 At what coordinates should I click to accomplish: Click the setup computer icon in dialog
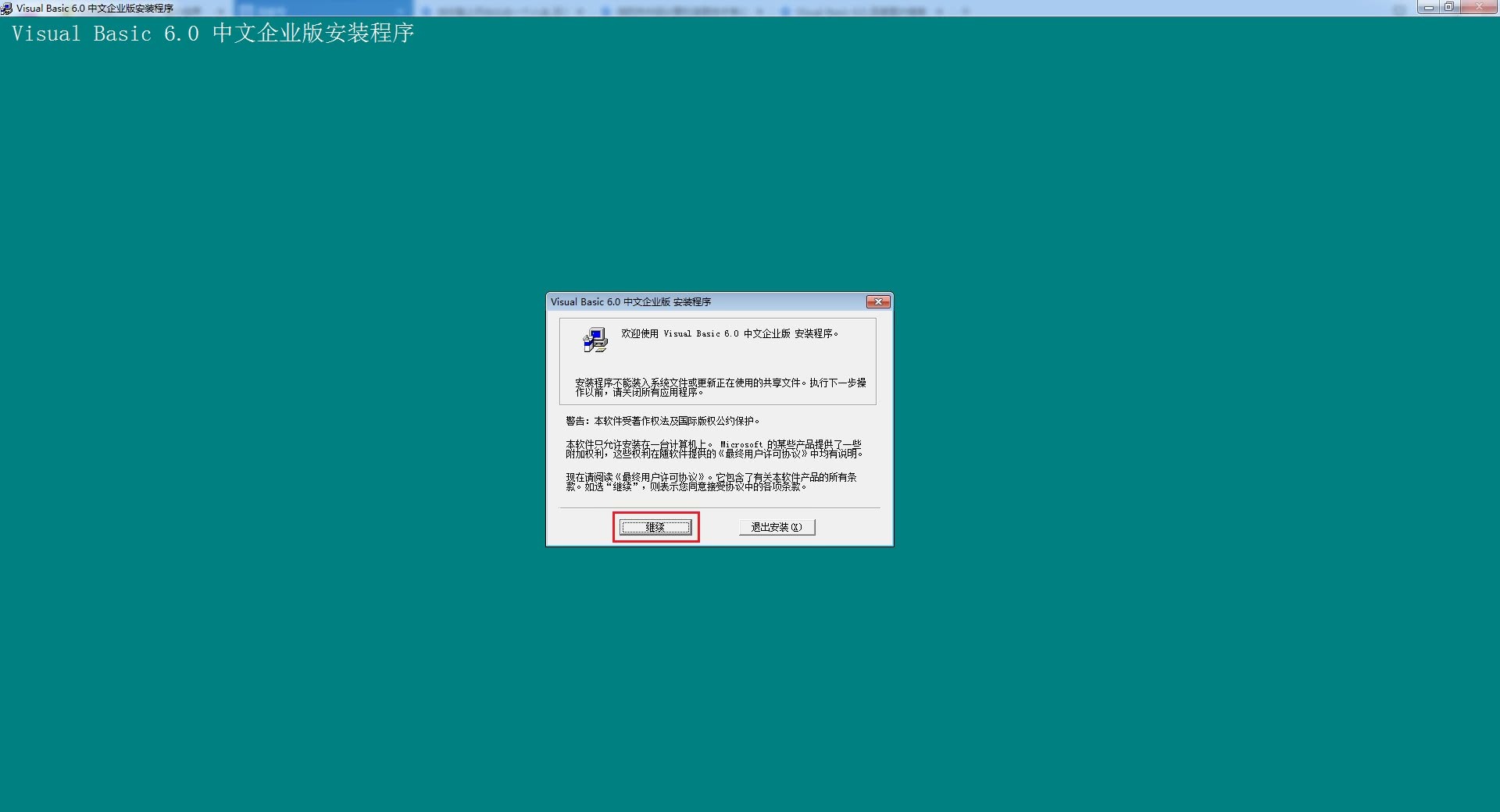tap(595, 340)
